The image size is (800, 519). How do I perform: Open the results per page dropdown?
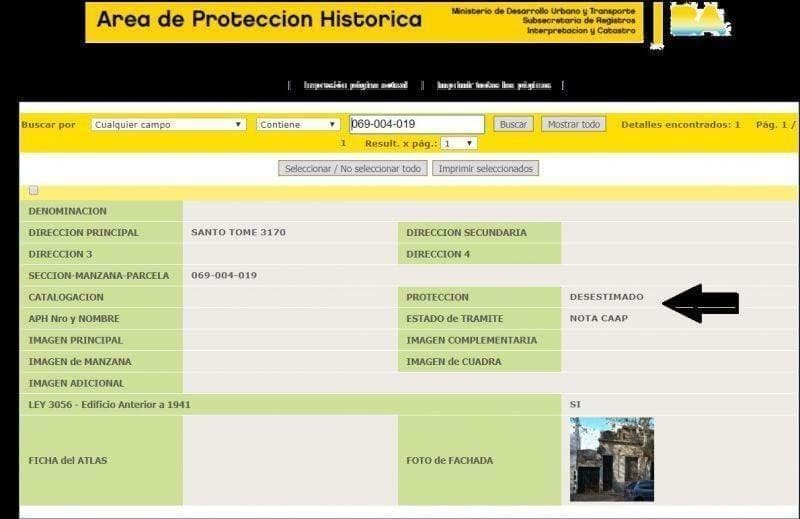point(459,144)
